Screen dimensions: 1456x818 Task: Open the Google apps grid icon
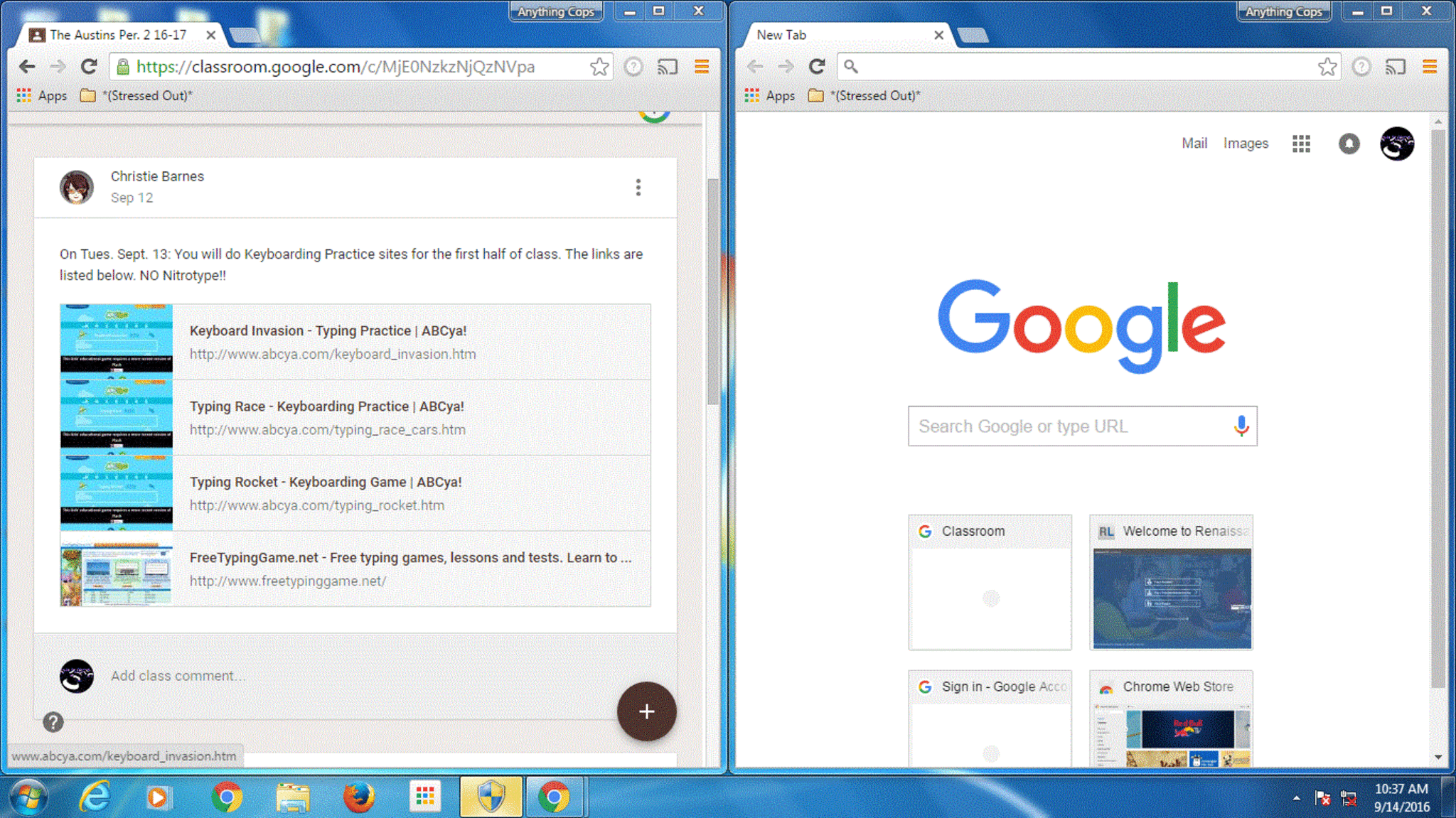coord(1301,144)
